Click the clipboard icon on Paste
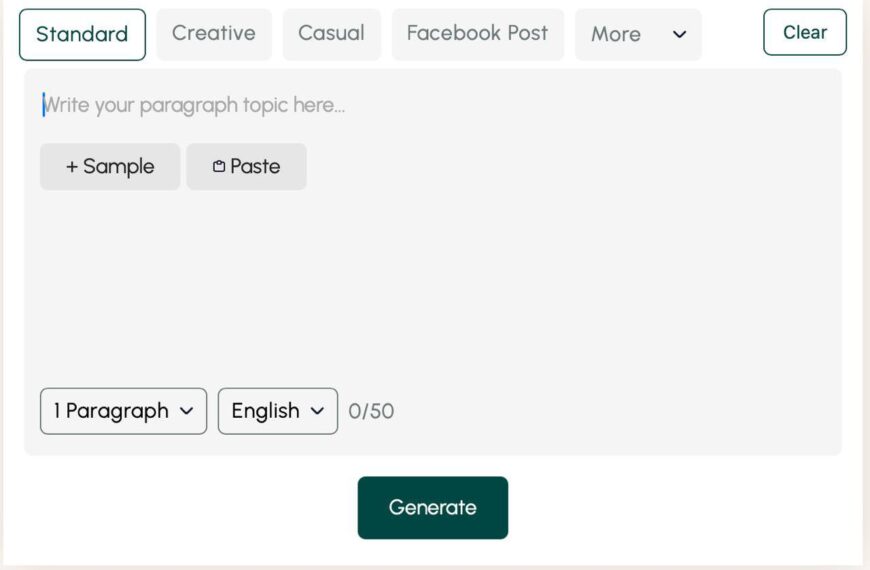 [219, 167]
